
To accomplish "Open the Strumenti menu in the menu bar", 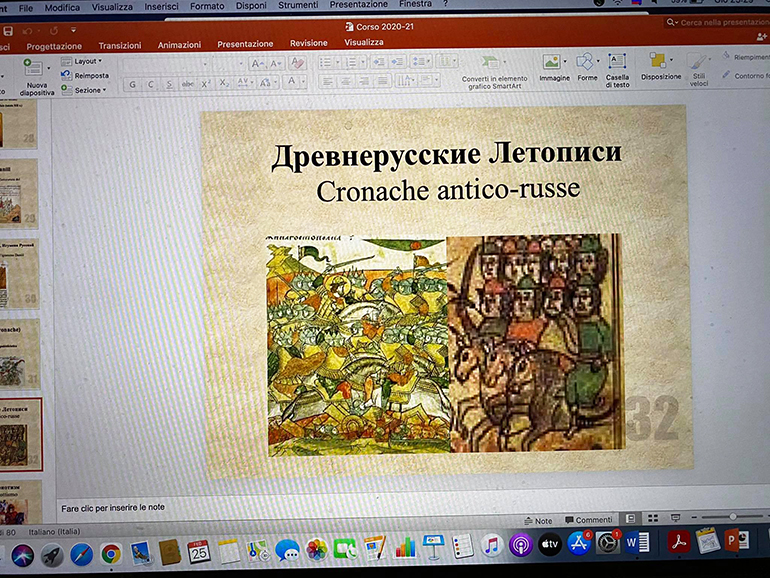I will 298,5.
